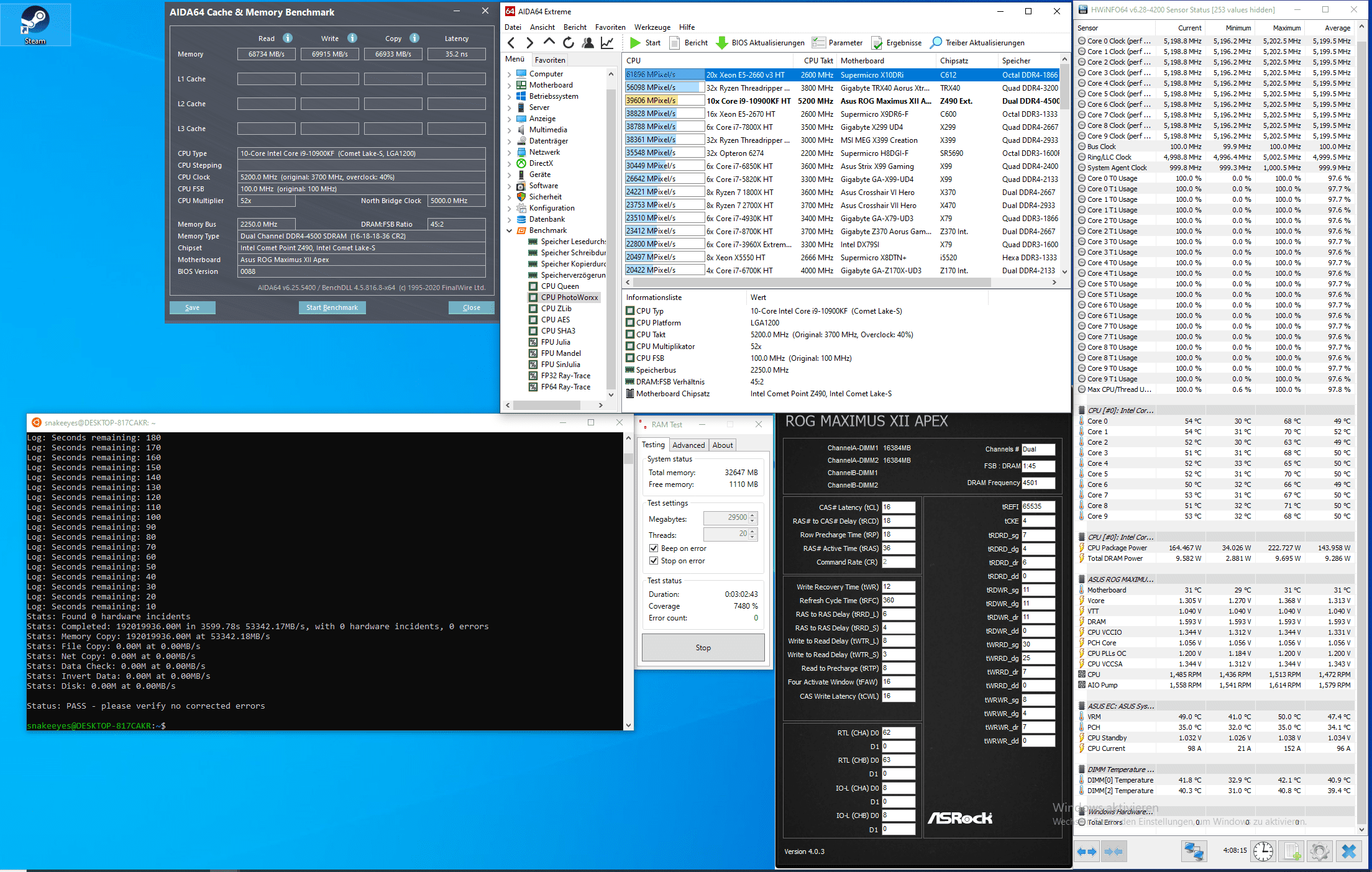This screenshot has height=872, width=1372.
Task: Open Parameter in AIDA64 toolbar
Action: point(837,43)
